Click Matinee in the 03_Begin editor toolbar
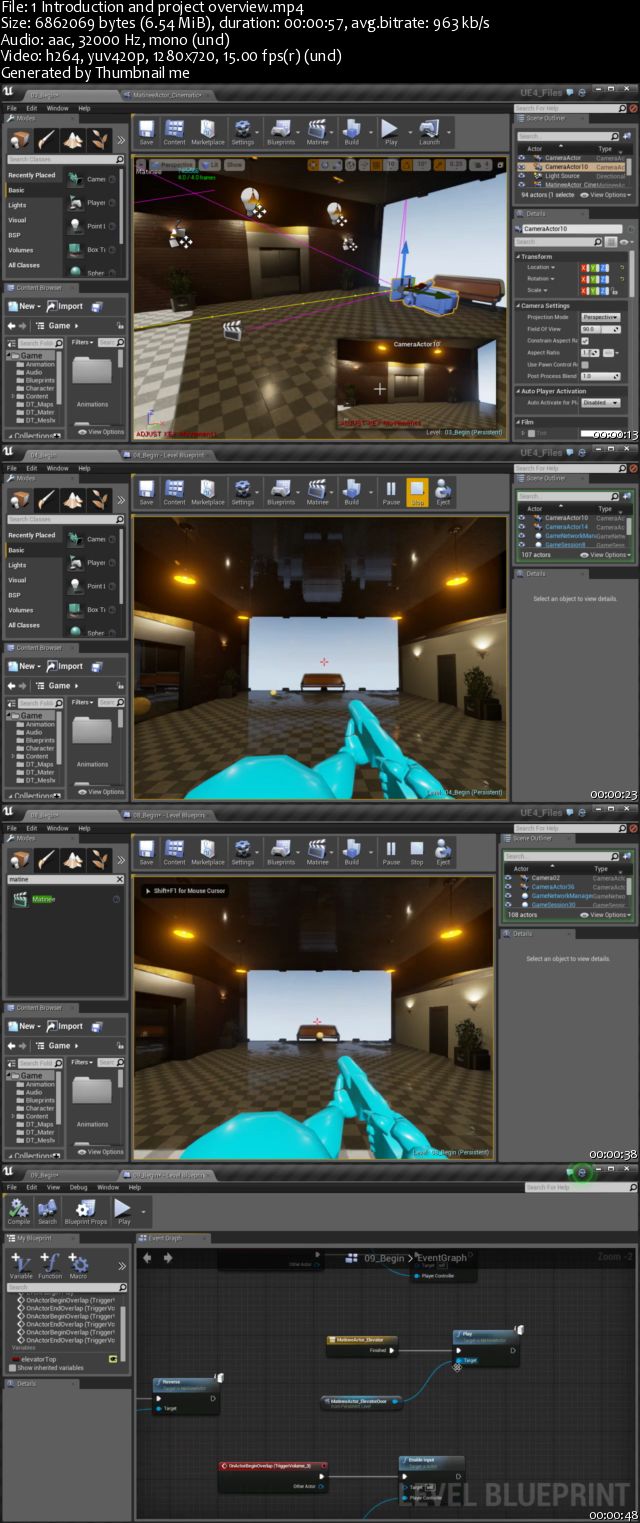The image size is (640, 1523). [317, 132]
